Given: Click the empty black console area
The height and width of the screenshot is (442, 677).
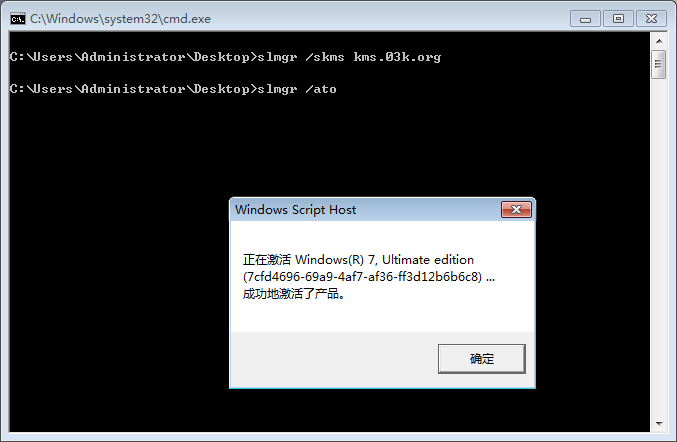Looking at the screenshot, I should (120, 300).
